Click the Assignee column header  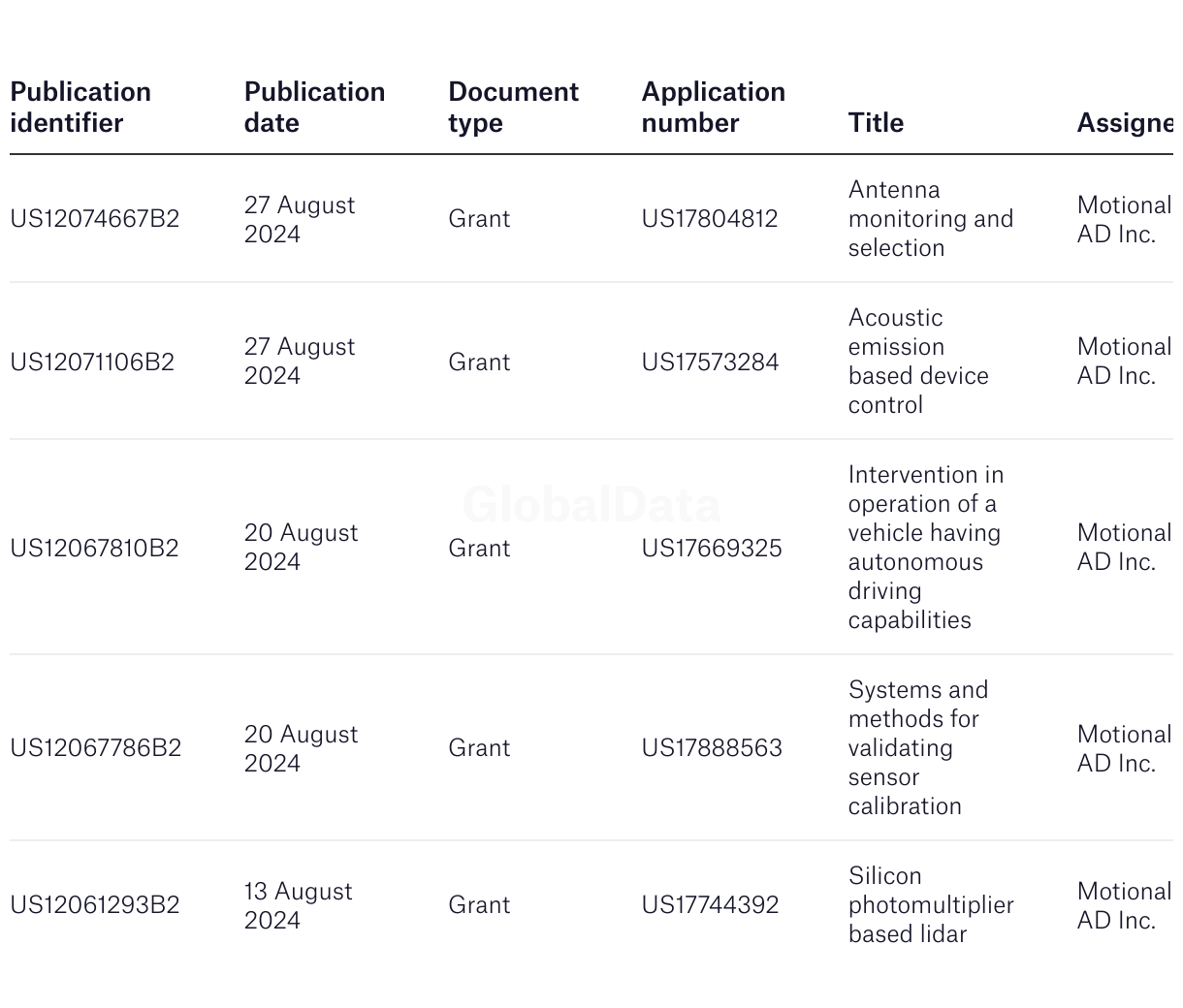click(x=1125, y=122)
